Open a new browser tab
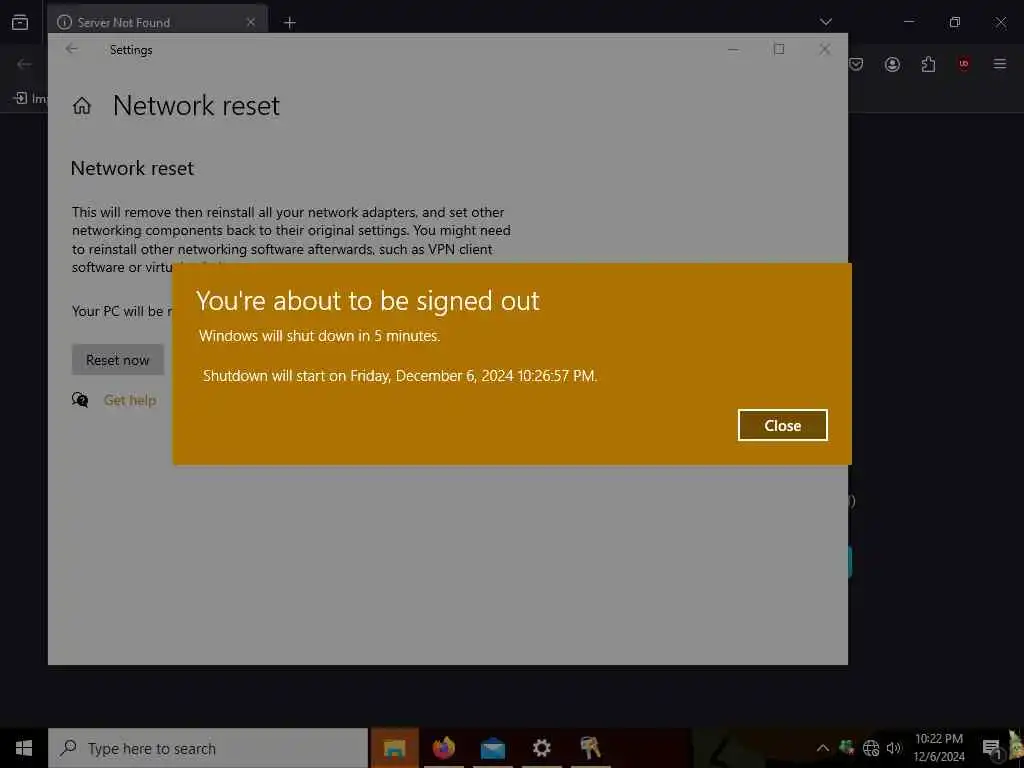This screenshot has width=1024, height=768. [x=289, y=23]
